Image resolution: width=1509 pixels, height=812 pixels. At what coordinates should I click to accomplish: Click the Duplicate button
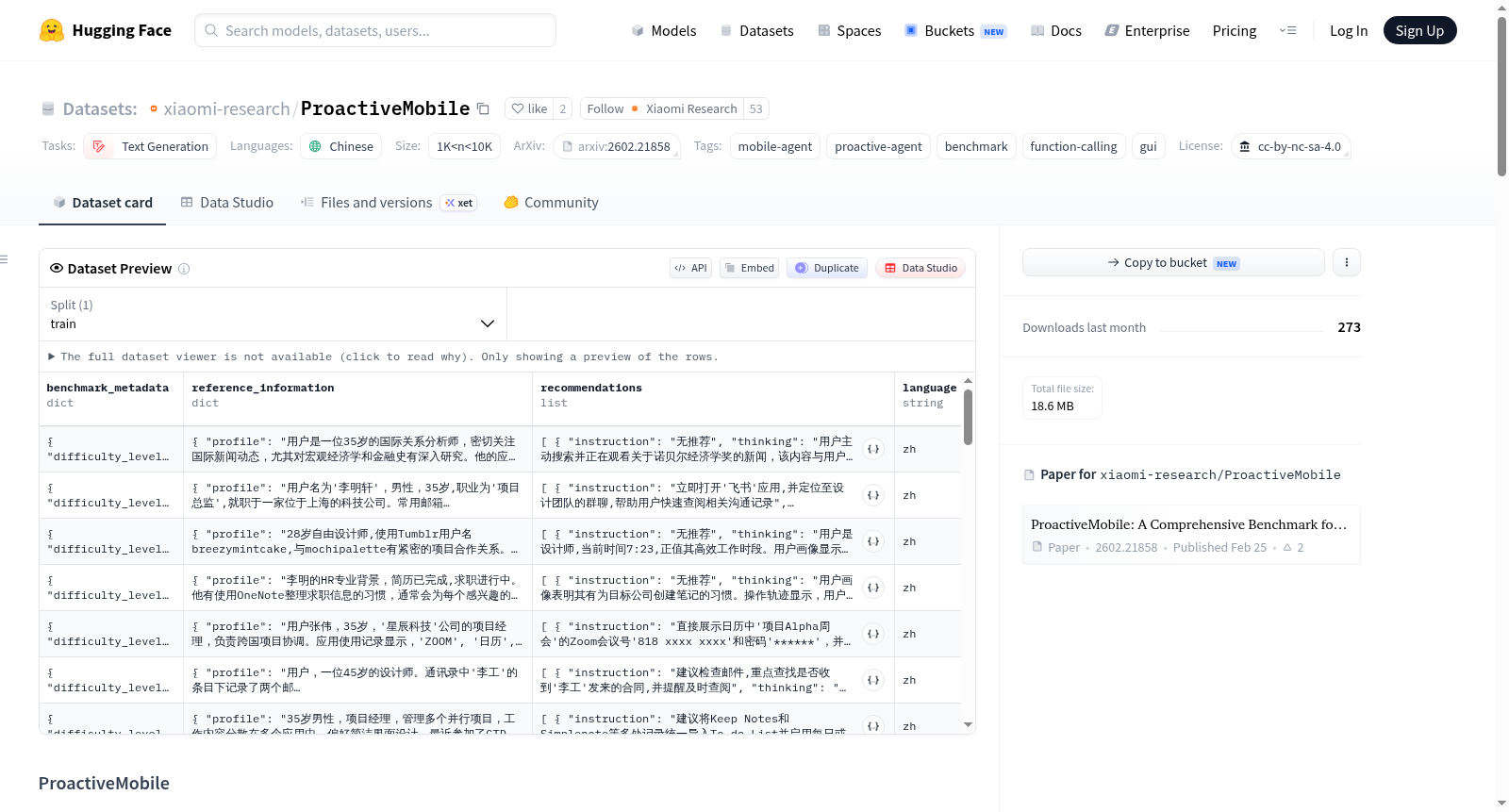click(827, 268)
